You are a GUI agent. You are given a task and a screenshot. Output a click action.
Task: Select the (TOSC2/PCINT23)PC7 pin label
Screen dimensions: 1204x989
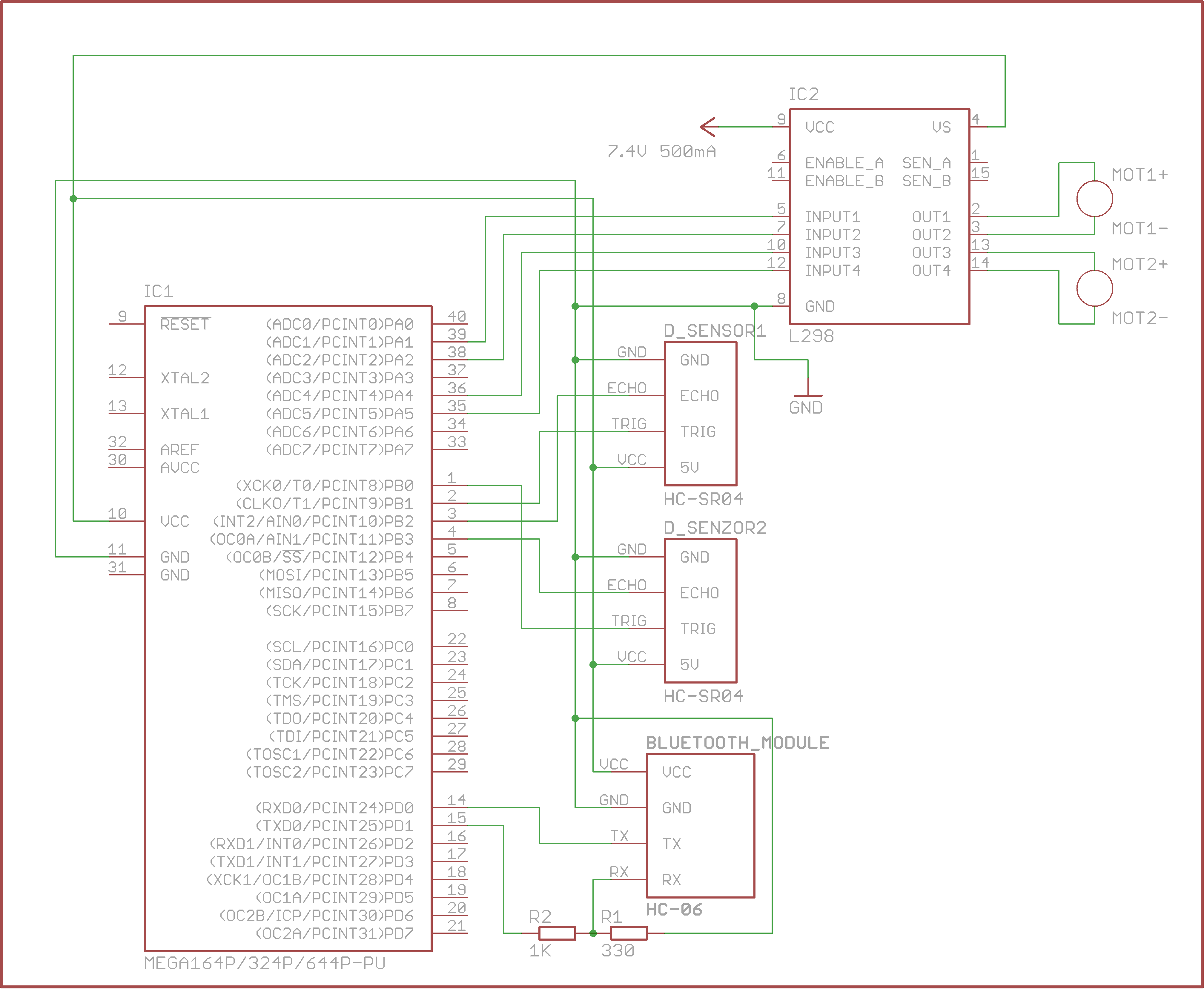click(329, 772)
